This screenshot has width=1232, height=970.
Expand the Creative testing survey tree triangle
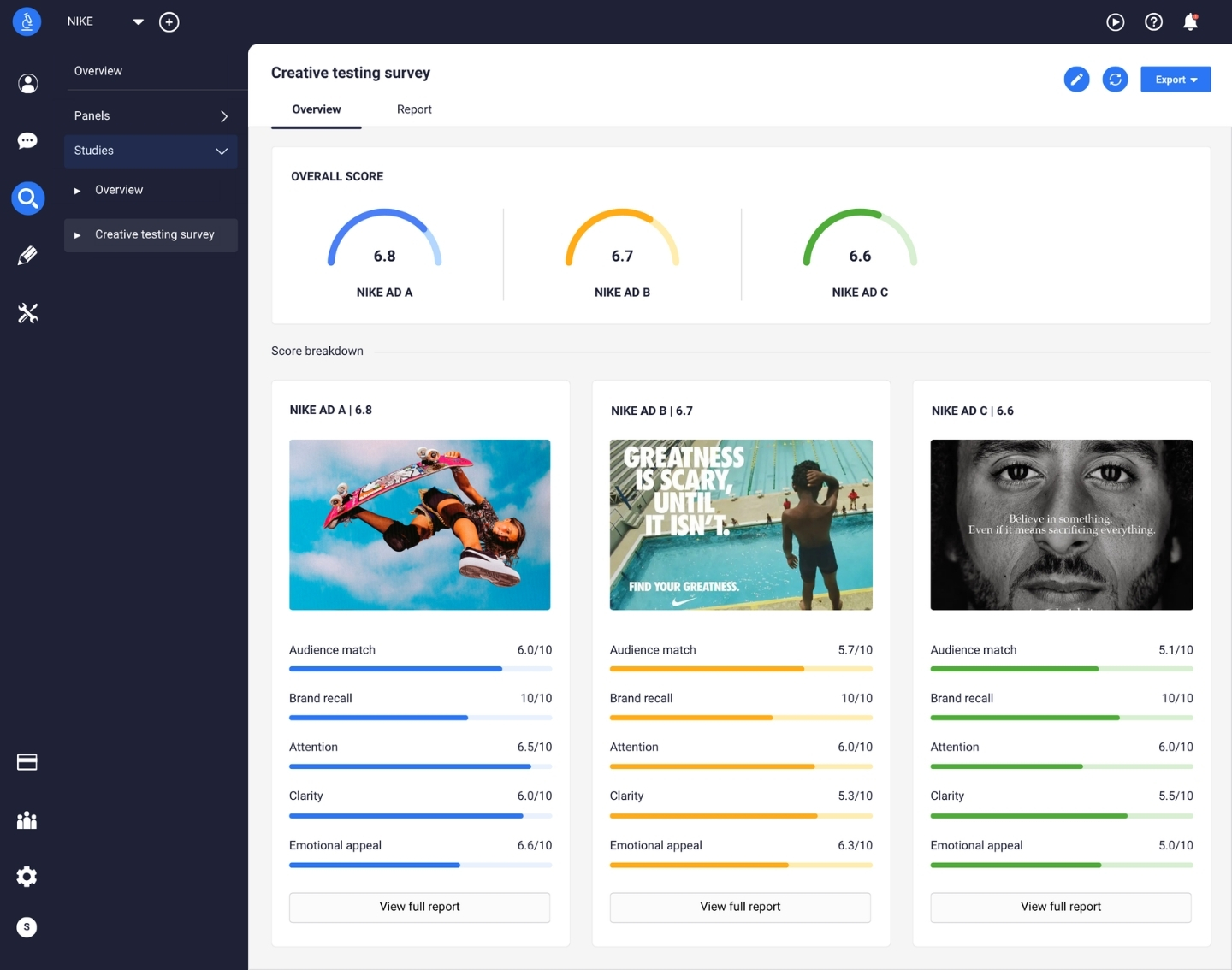click(x=77, y=235)
